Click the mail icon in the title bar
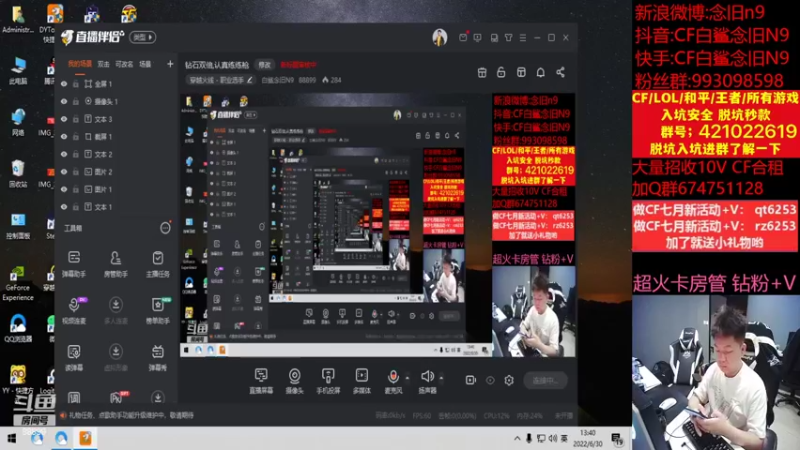 tap(463, 37)
